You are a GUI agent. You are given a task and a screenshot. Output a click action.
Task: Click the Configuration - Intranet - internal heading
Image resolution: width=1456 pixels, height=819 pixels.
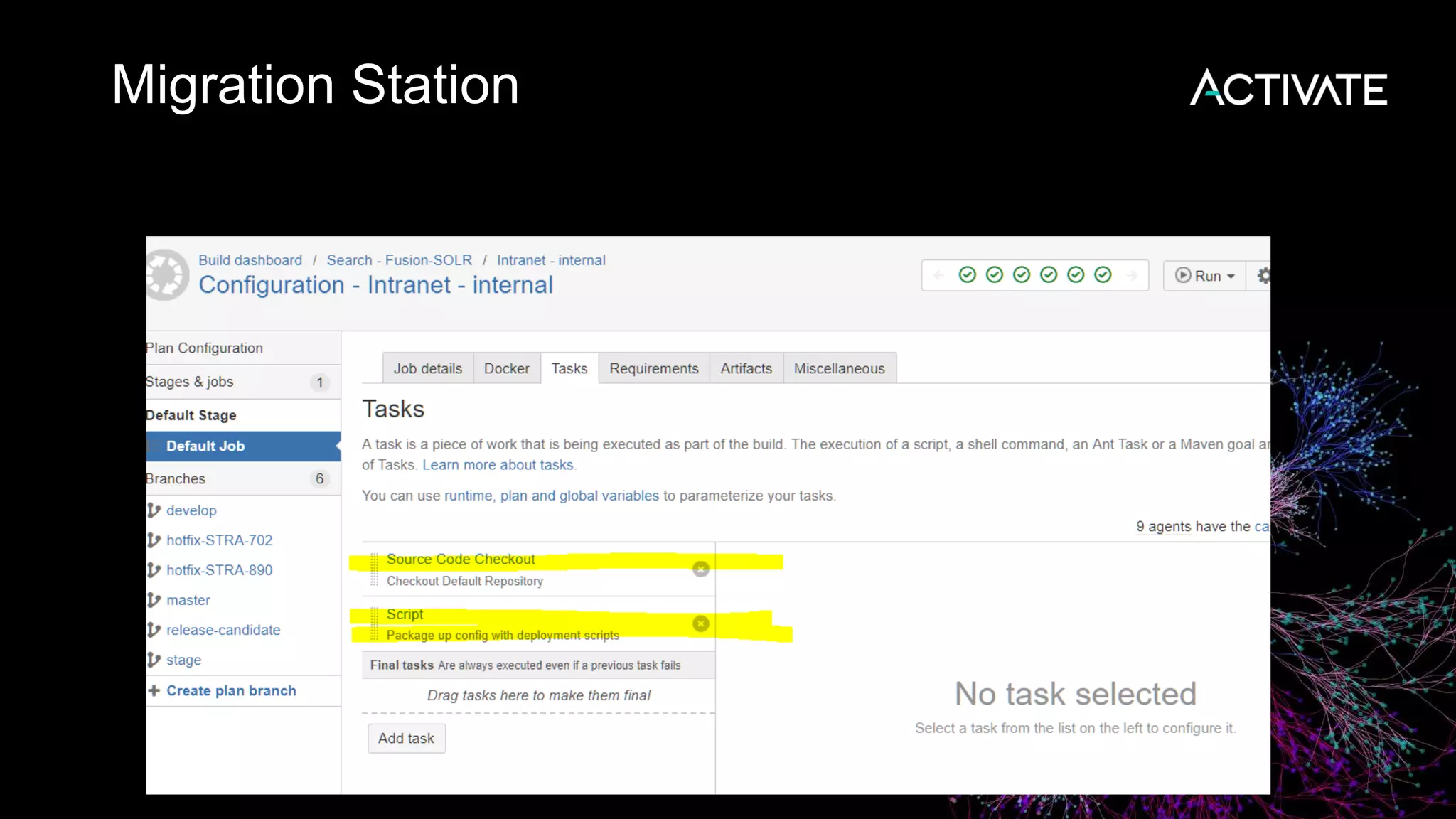coord(375,284)
